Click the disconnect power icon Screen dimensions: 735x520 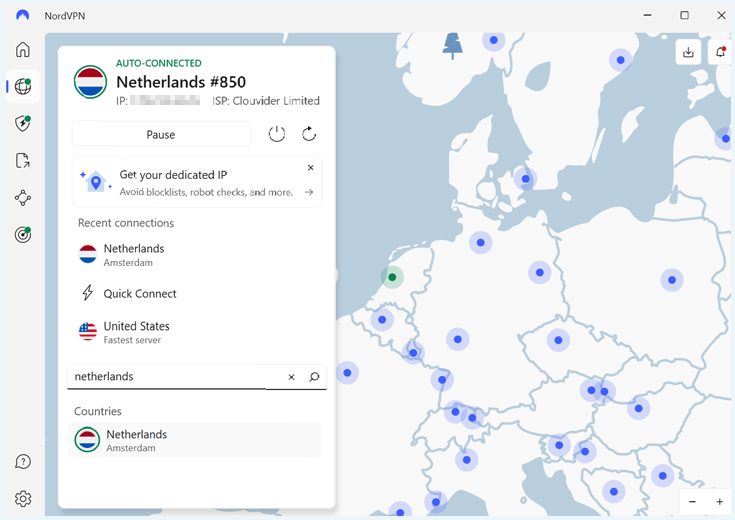pos(277,134)
